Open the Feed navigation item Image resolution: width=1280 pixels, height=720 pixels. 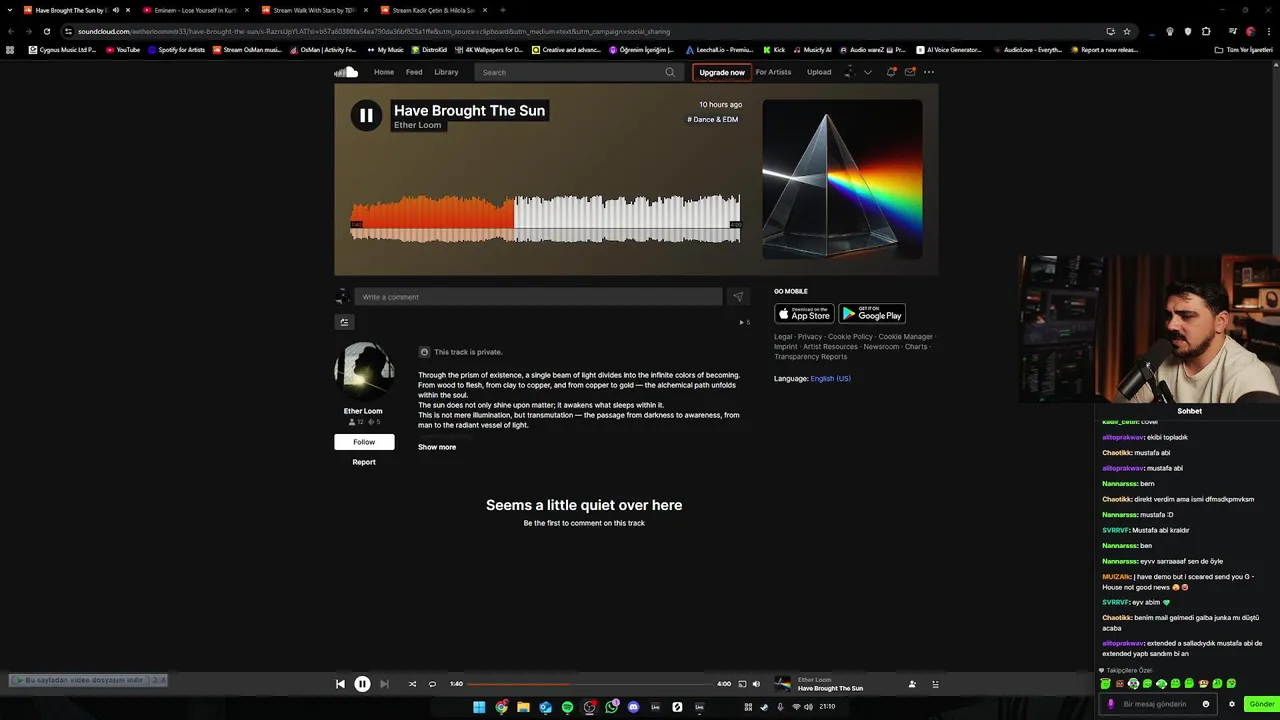coord(414,72)
